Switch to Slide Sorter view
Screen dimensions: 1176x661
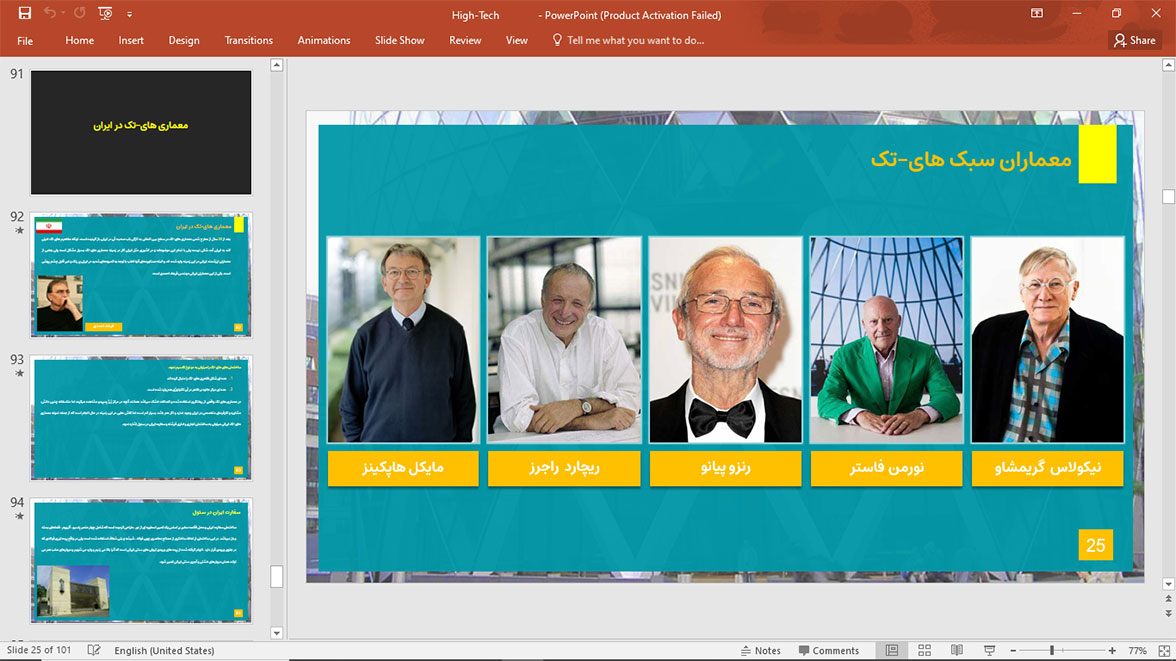tap(925, 650)
